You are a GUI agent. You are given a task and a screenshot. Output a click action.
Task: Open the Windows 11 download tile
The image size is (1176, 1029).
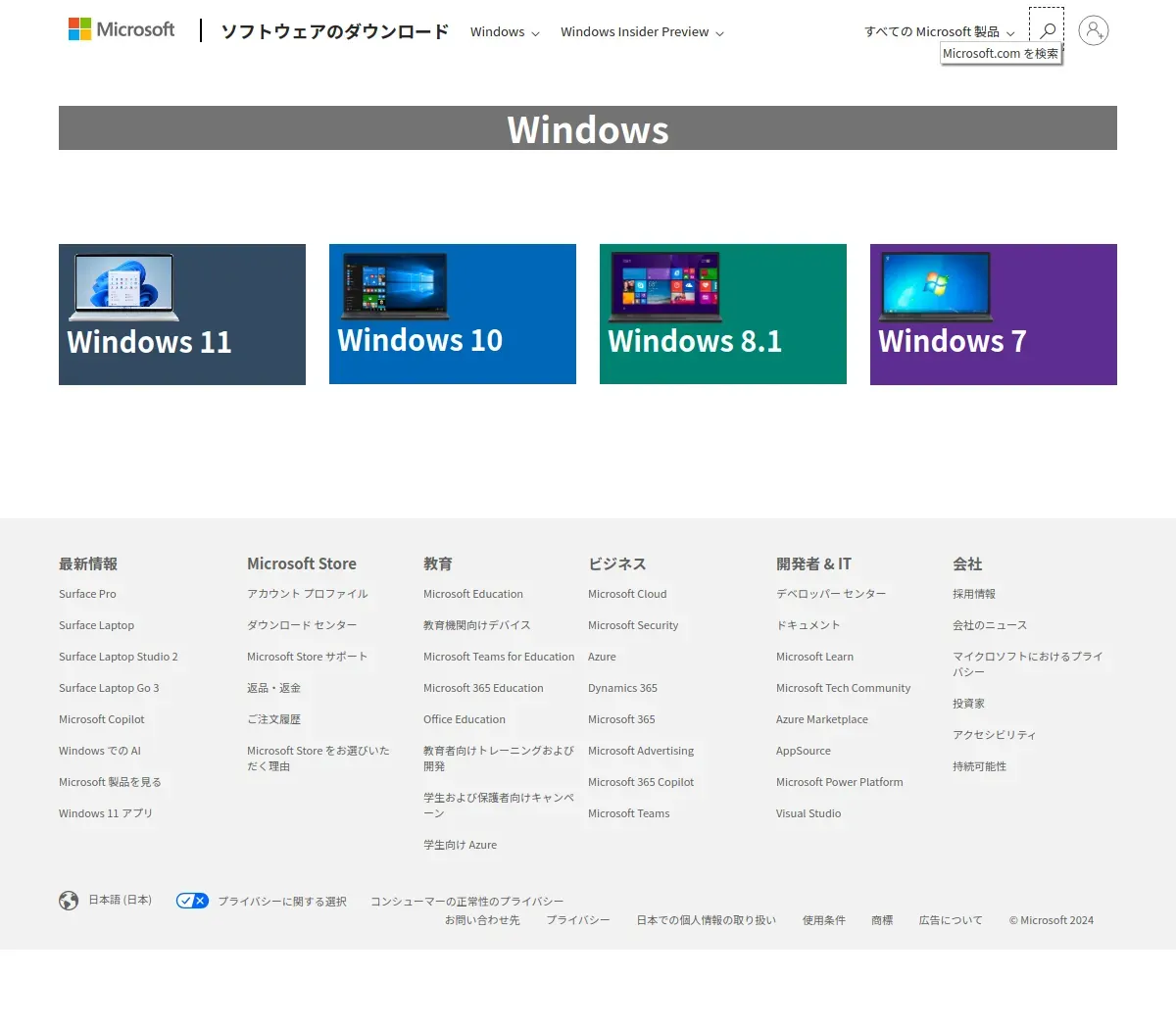click(x=182, y=315)
